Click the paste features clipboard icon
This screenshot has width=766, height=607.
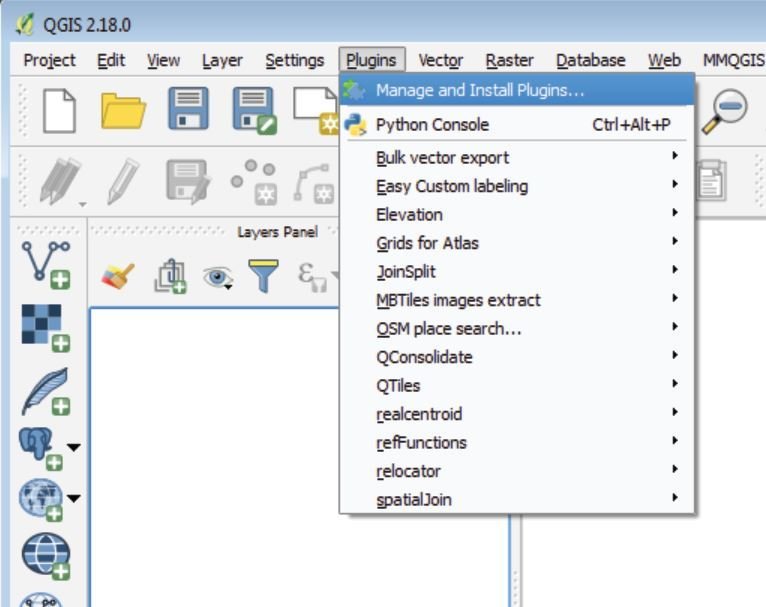[x=711, y=180]
